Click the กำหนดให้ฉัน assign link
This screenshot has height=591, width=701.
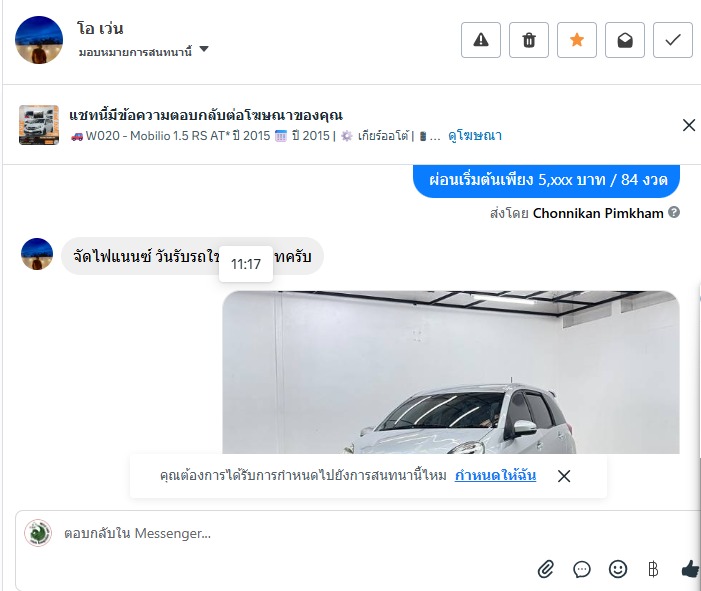[495, 475]
